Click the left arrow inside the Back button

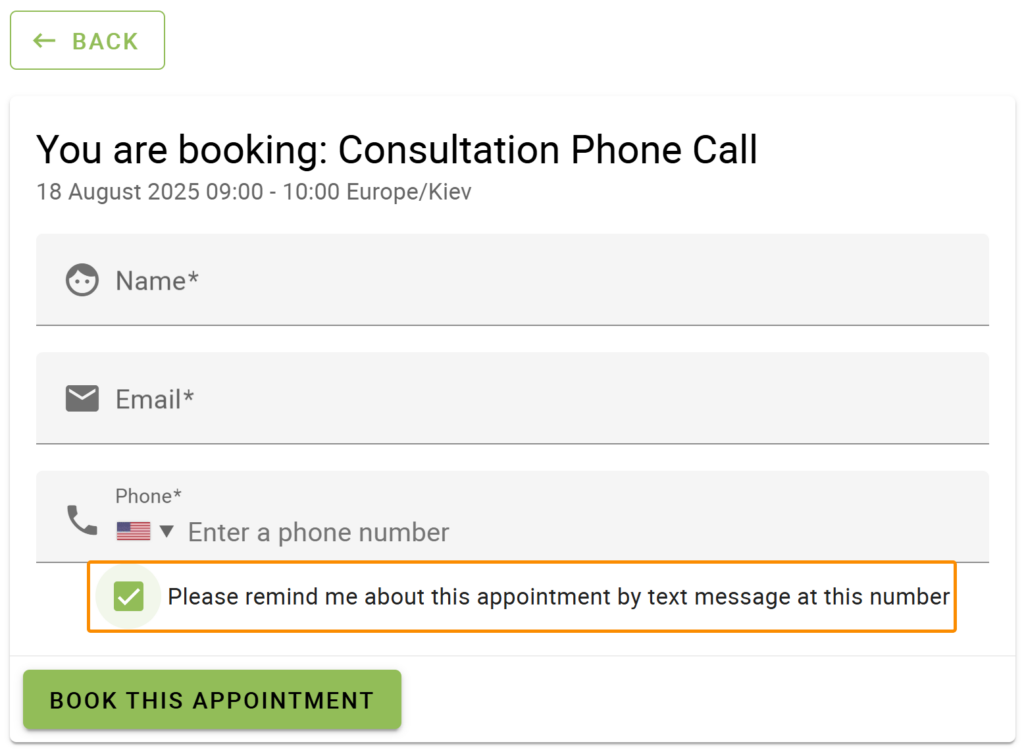[x=44, y=40]
